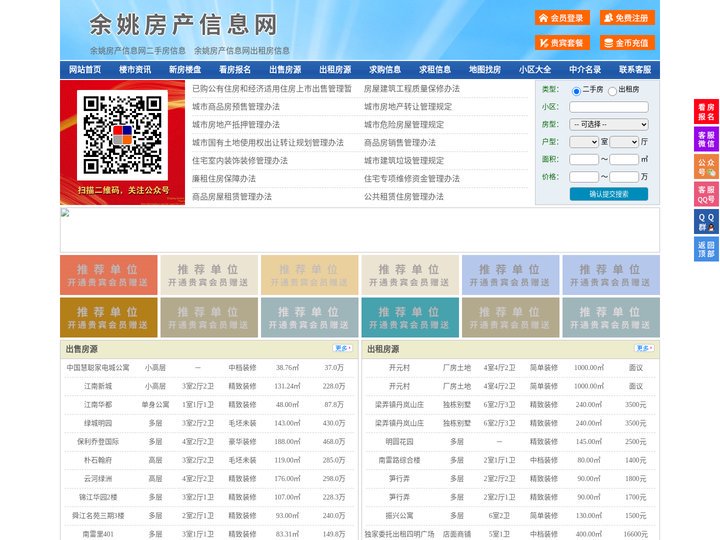
Task: Open 联系客服 navigation item
Action: (x=635, y=70)
